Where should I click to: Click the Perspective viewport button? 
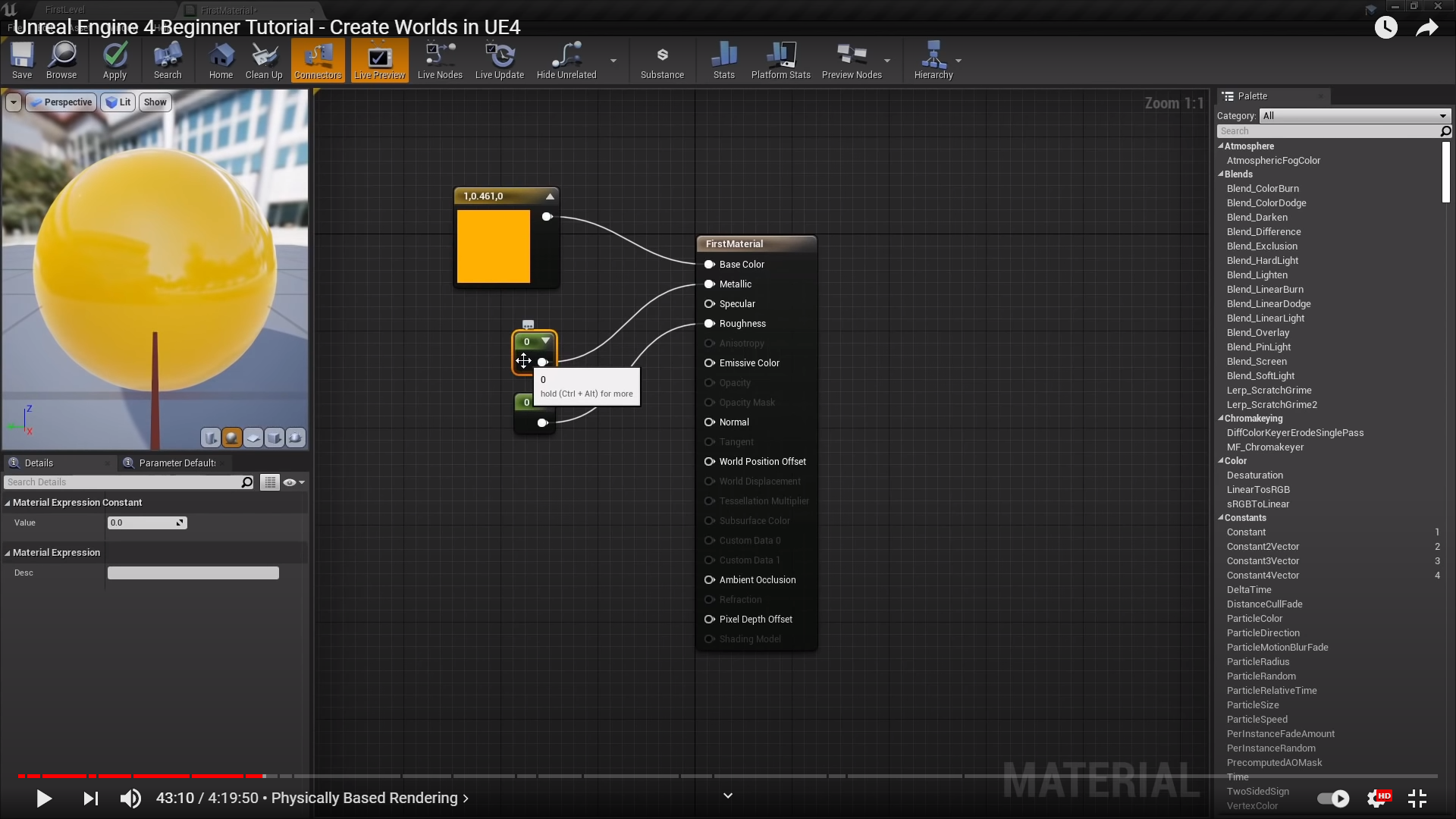click(61, 102)
